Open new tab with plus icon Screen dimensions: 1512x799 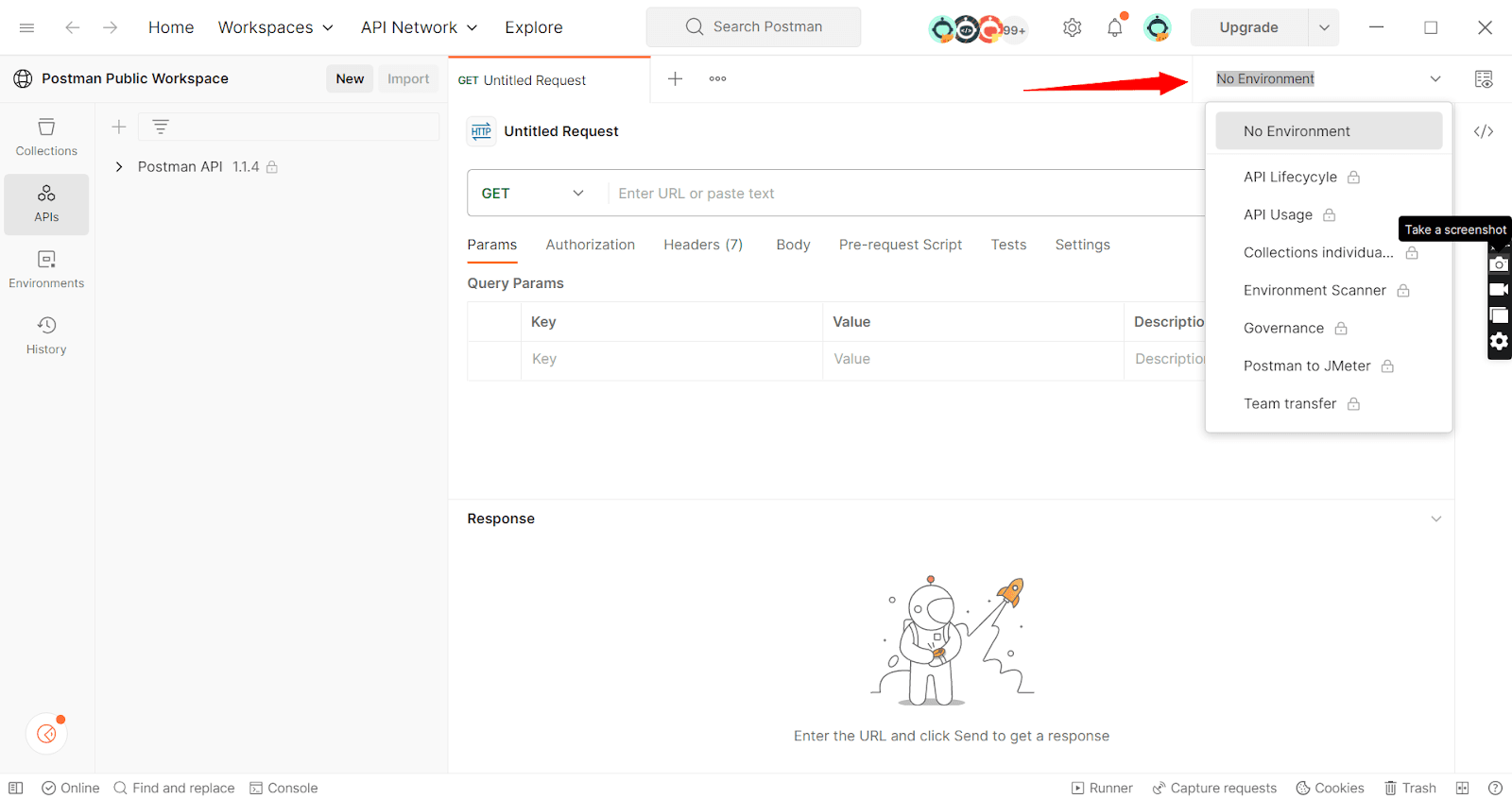click(x=675, y=79)
